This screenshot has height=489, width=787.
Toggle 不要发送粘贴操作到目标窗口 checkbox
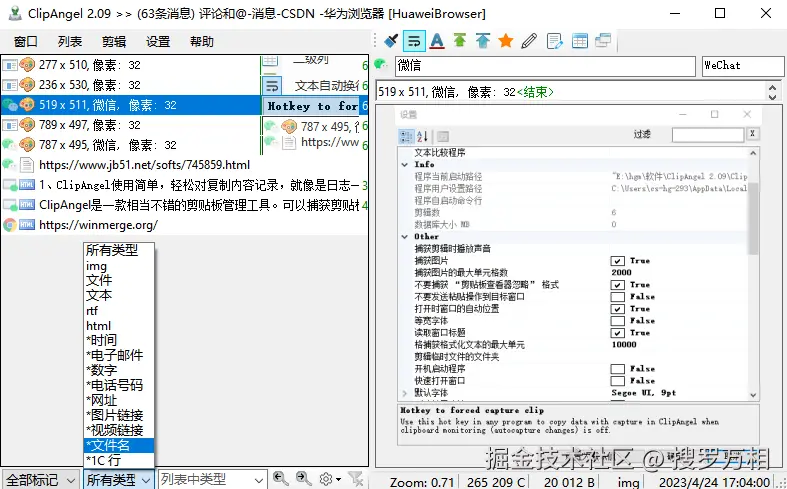click(617, 297)
